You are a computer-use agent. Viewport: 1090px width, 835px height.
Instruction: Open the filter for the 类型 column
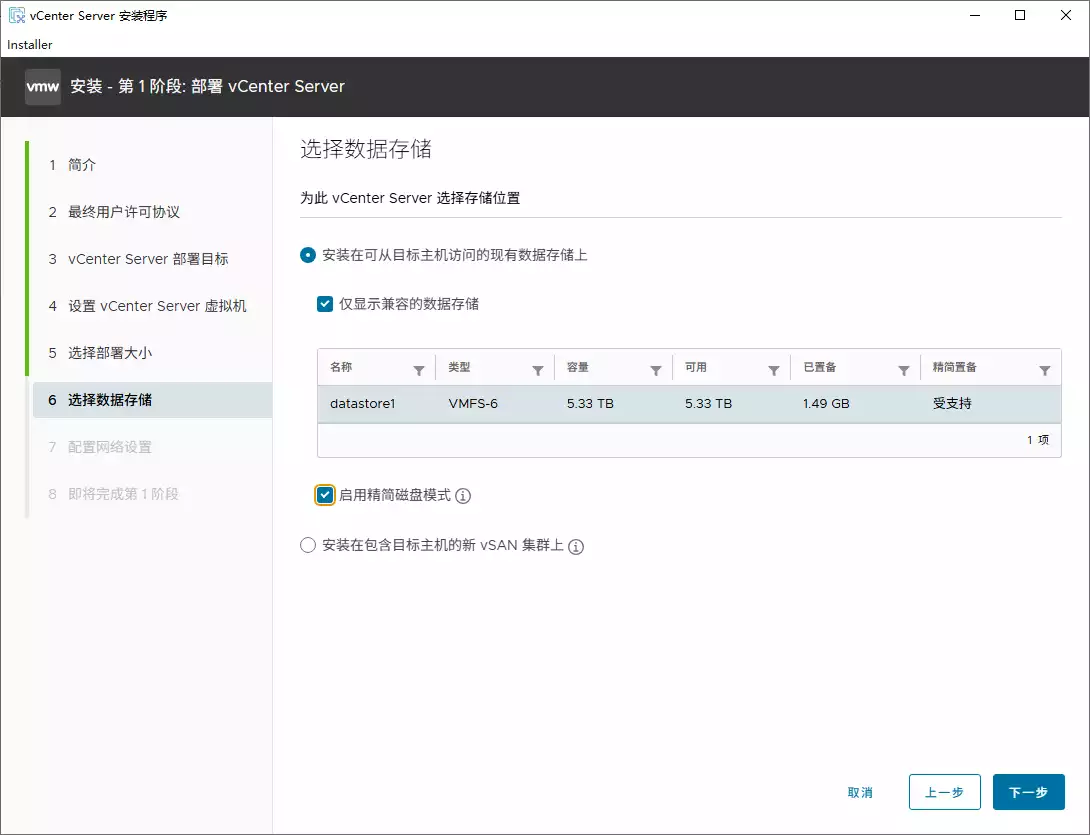pos(537,371)
